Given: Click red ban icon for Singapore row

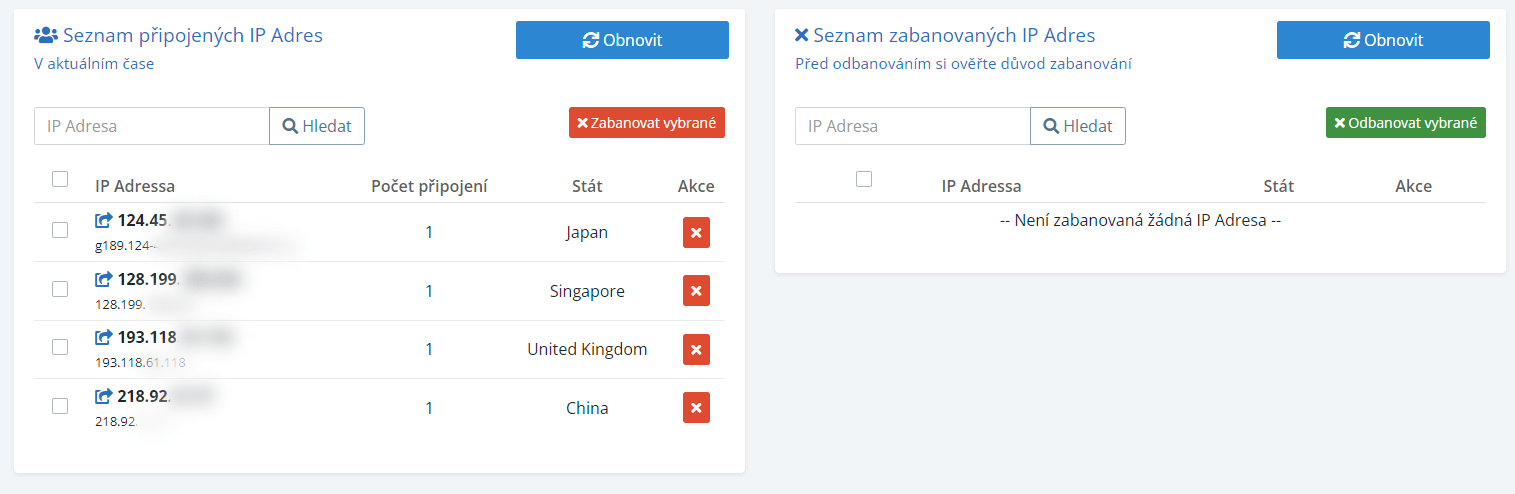Looking at the screenshot, I should (x=696, y=291).
